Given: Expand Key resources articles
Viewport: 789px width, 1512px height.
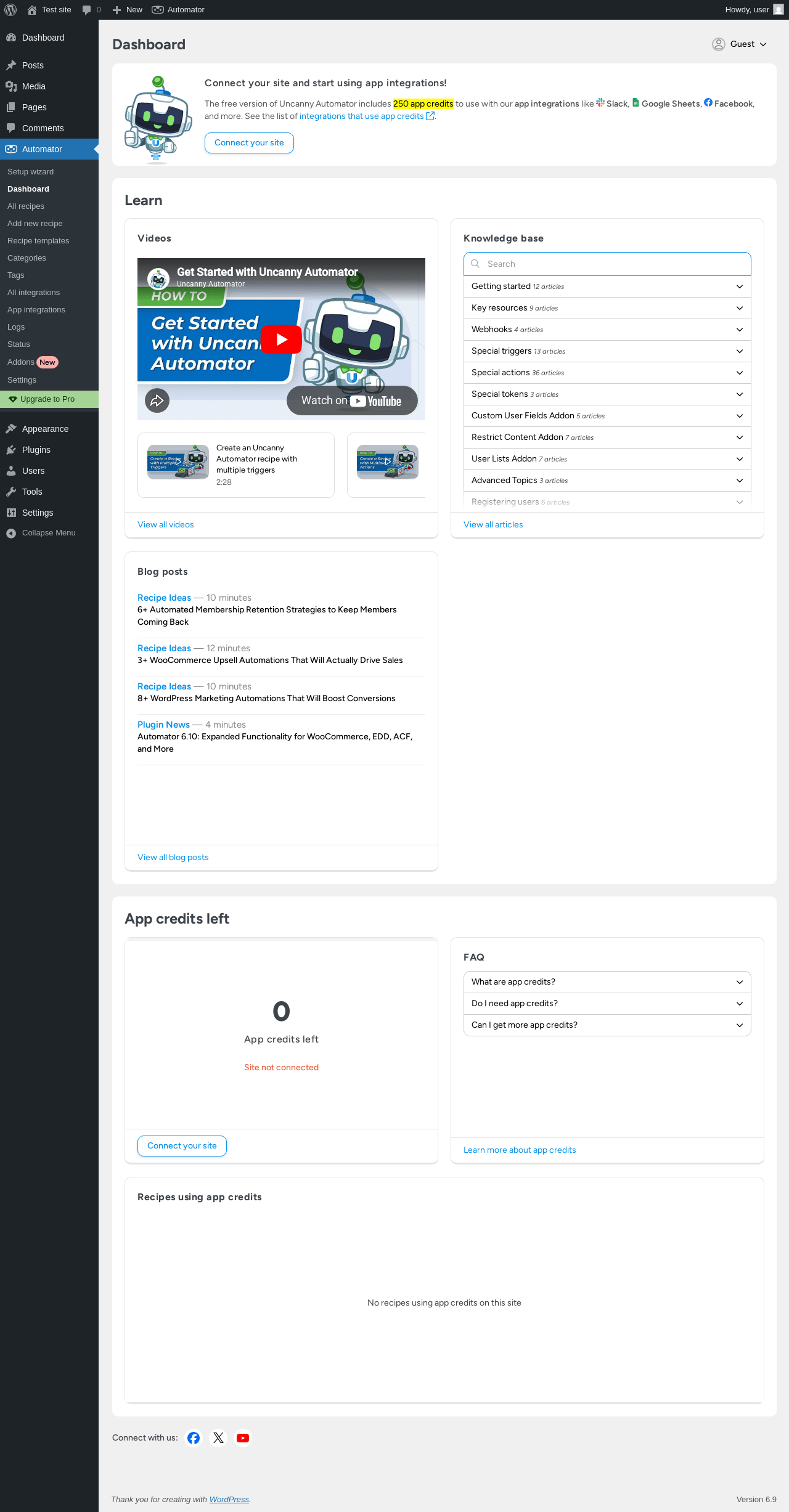Looking at the screenshot, I should tap(607, 308).
